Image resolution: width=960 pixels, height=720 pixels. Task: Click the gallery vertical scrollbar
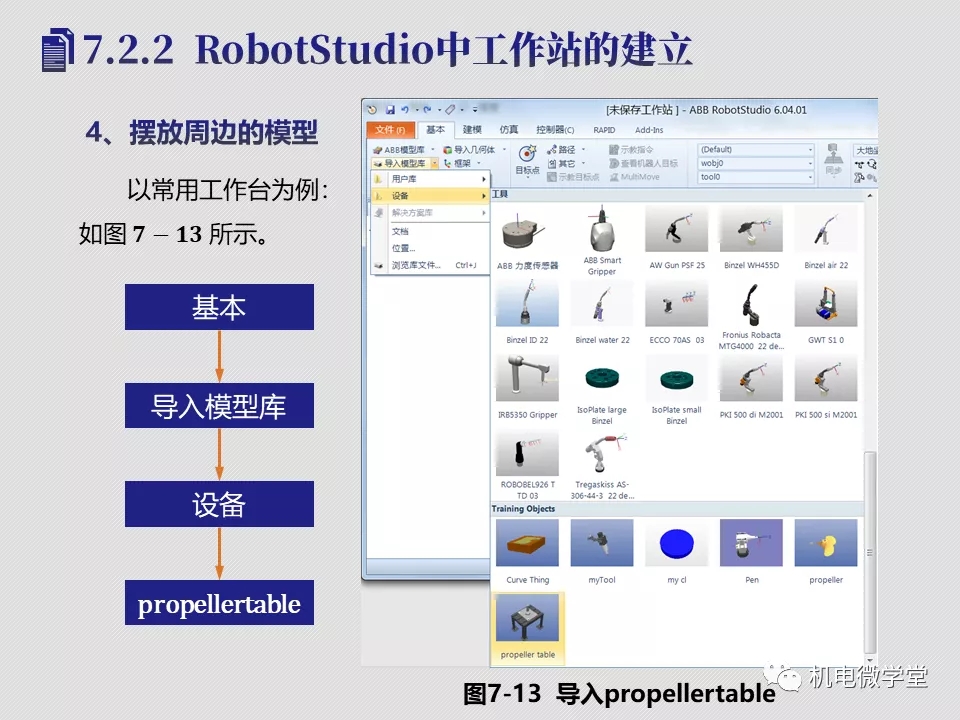tap(869, 553)
